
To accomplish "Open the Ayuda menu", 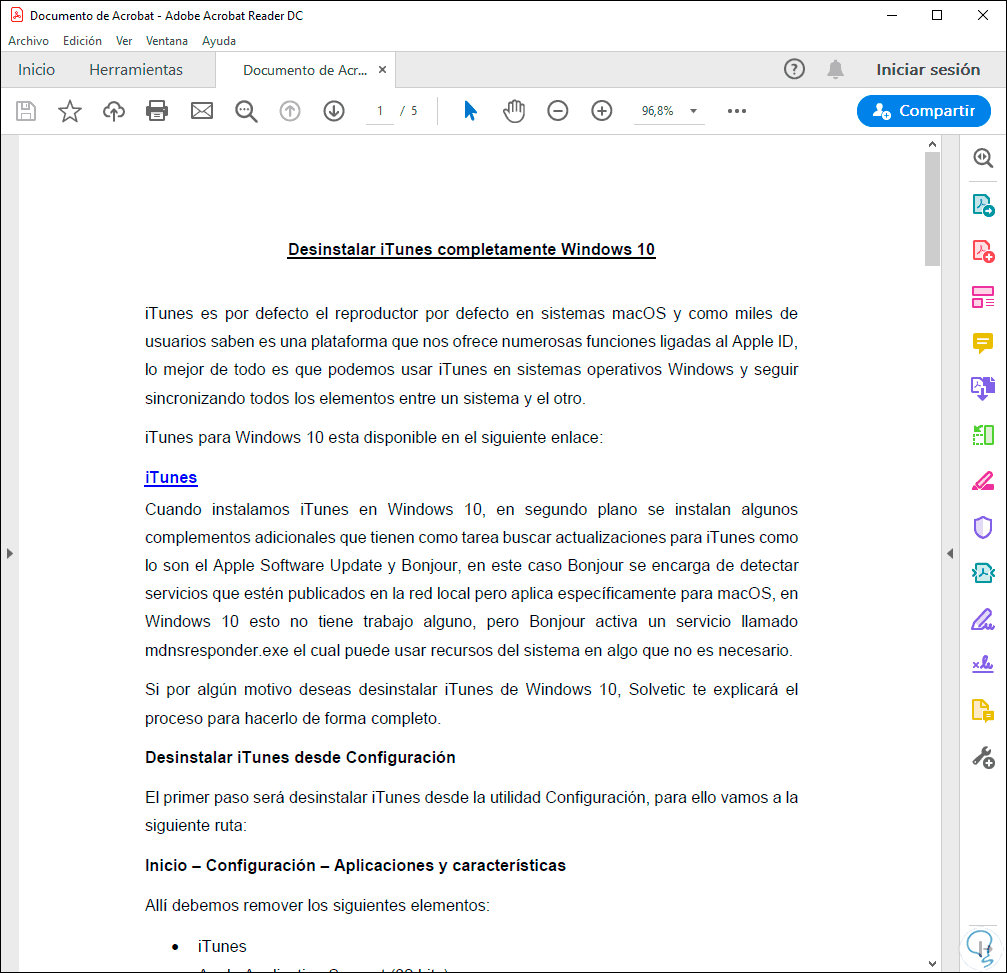I will pos(219,40).
